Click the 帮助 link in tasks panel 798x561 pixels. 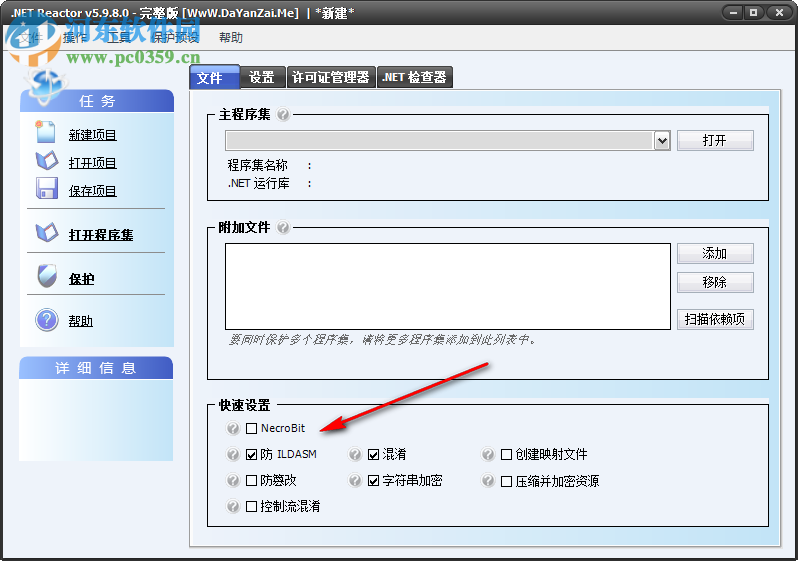tap(81, 321)
